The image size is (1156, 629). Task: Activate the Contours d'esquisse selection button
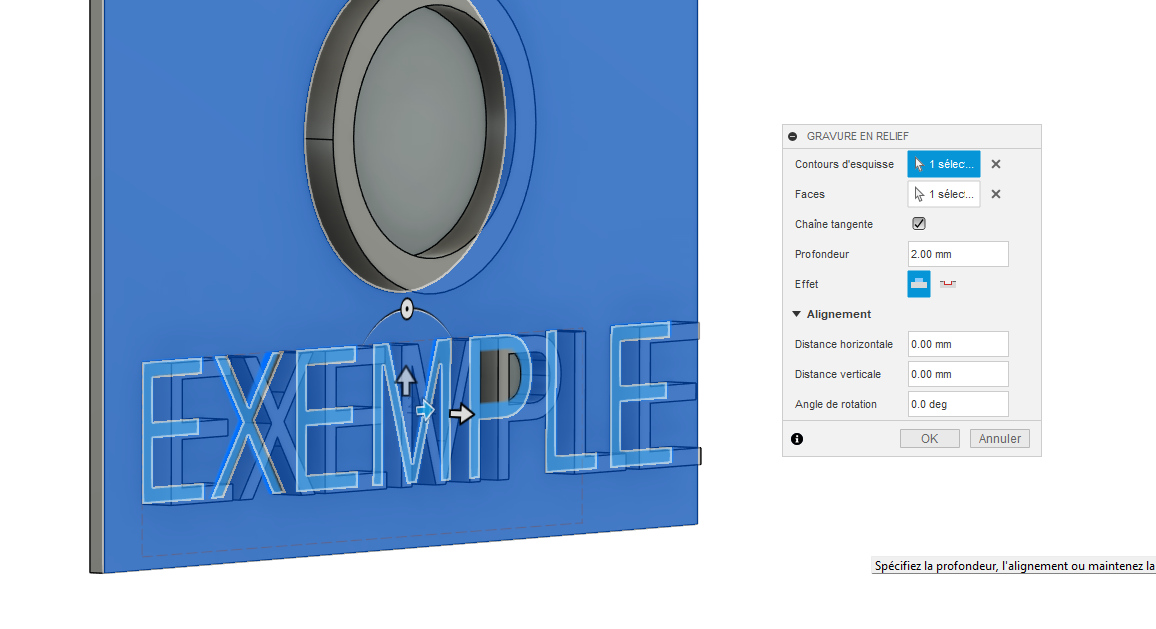coord(944,164)
